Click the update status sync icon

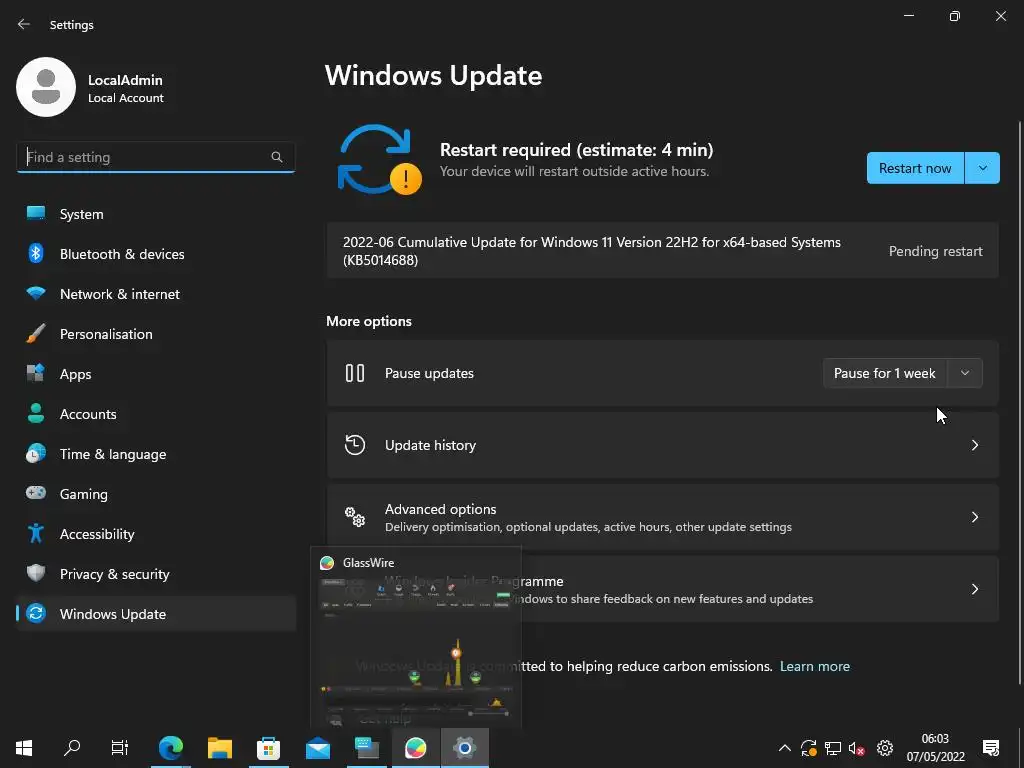[x=379, y=160]
